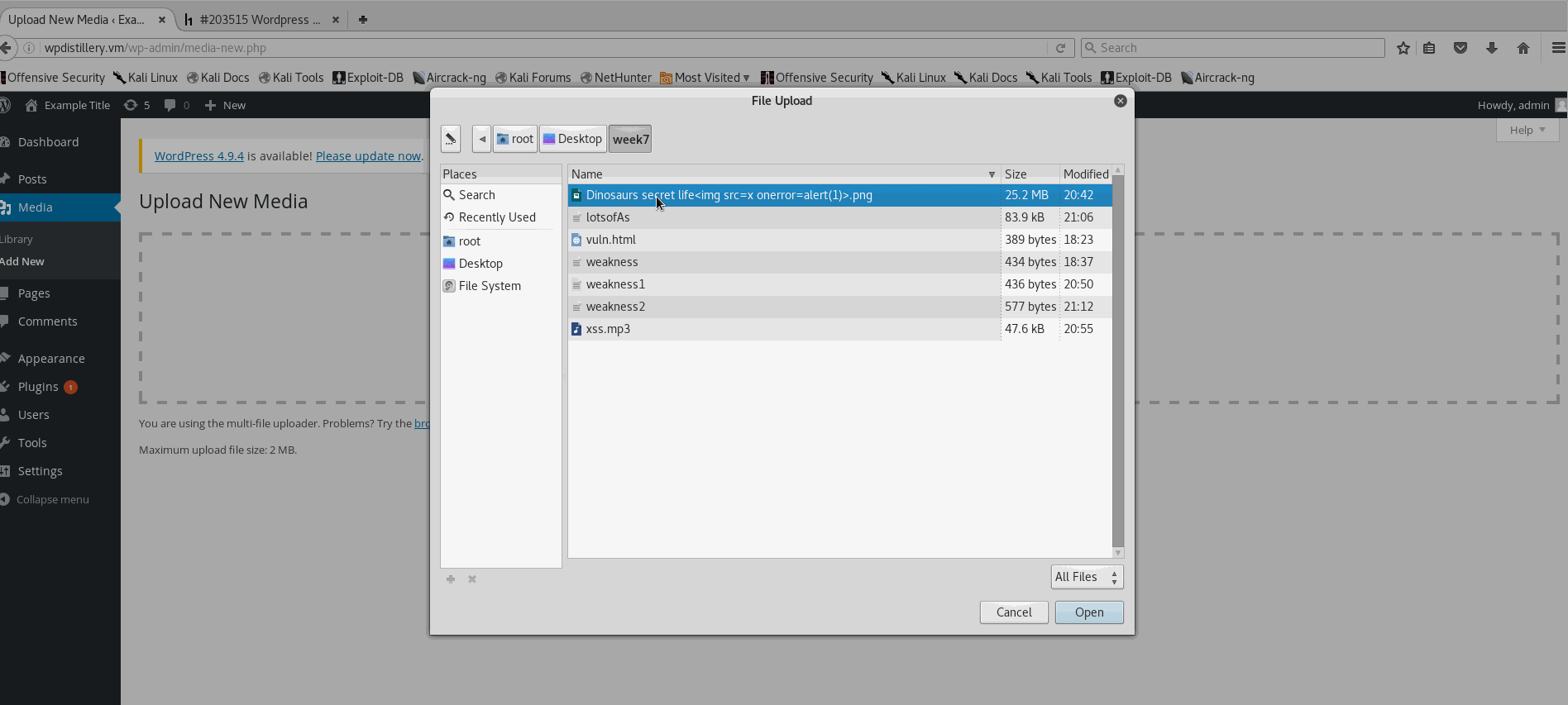Click the type-a-file-name pencil icon
1568x705 pixels.
[x=451, y=139]
